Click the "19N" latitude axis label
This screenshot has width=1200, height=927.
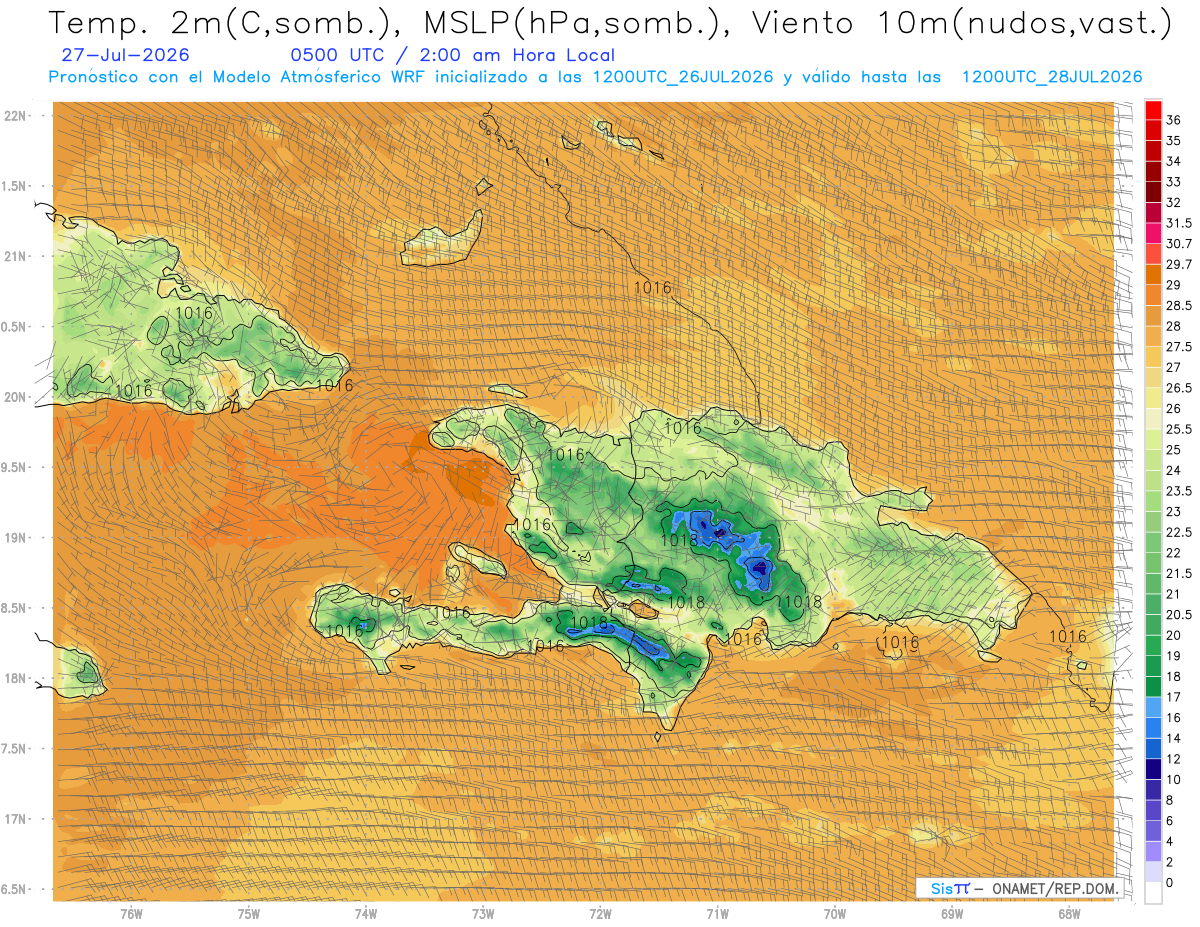pos(17,537)
